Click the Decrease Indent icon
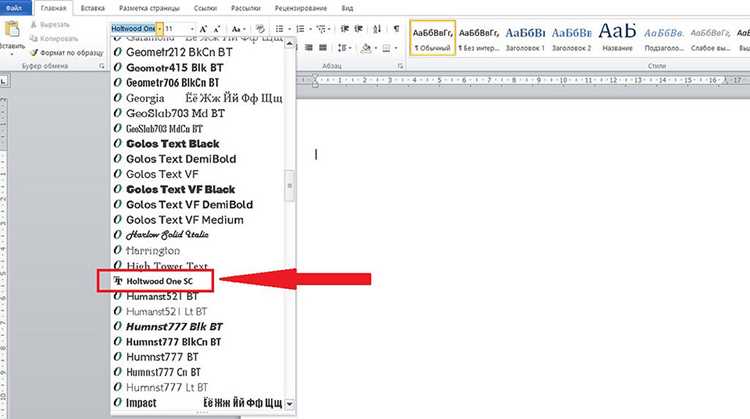This screenshot has width=750, height=419. 344,29
